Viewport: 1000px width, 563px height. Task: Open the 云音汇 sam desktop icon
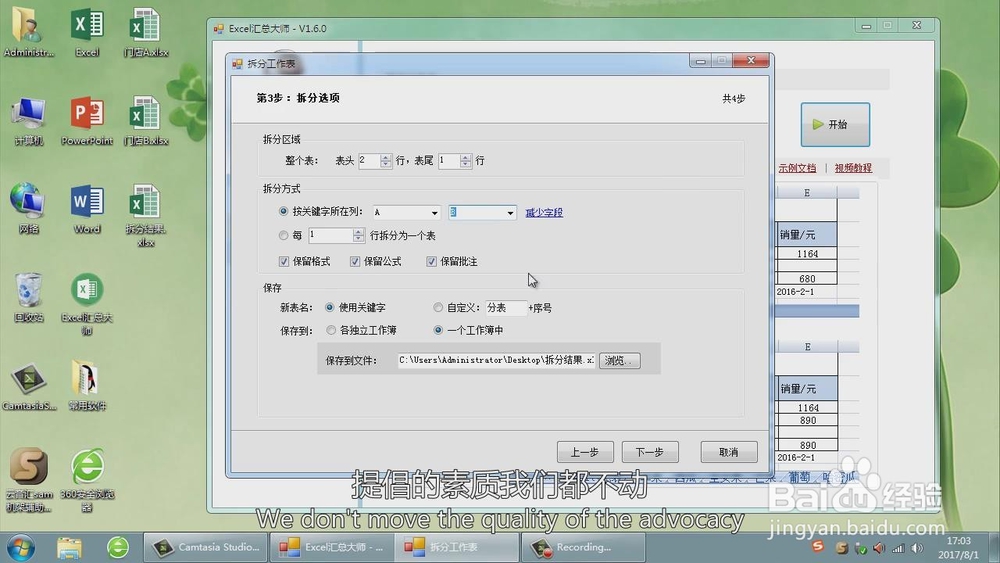(28, 479)
